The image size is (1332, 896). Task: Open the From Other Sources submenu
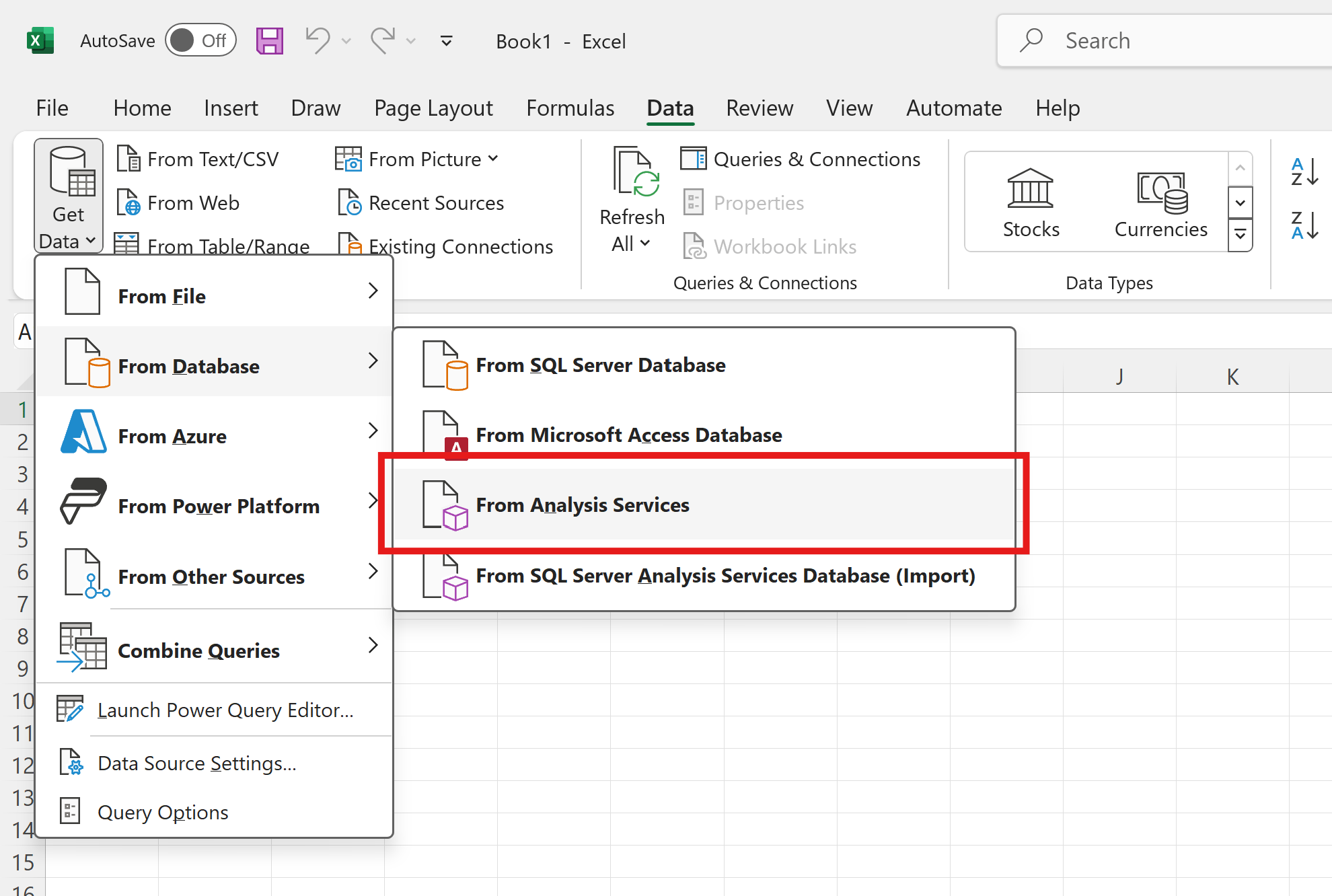[214, 572]
